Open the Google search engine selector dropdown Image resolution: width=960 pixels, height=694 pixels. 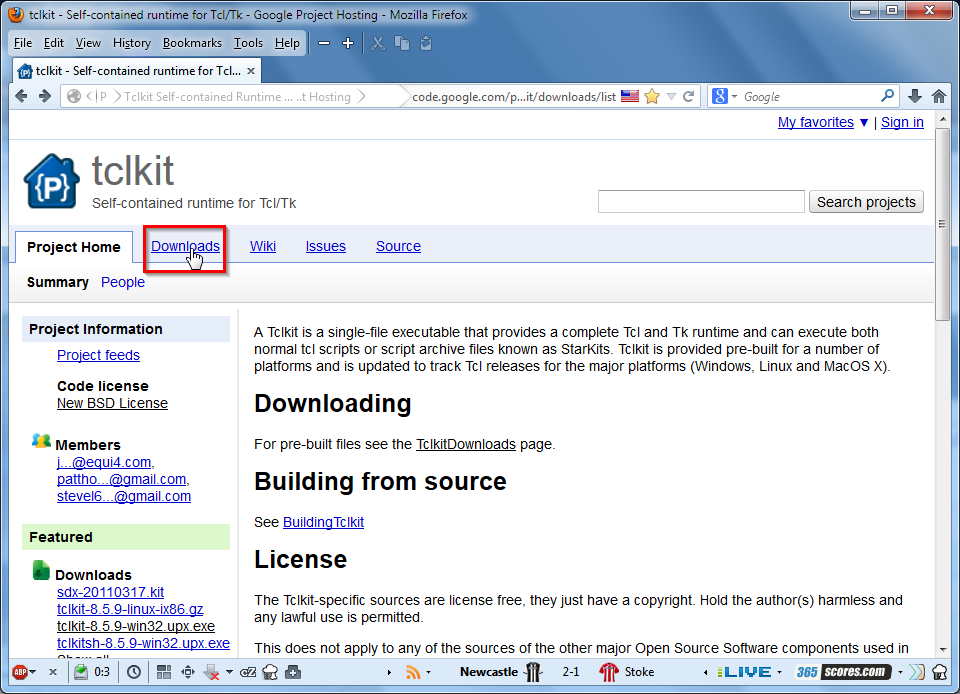pos(725,96)
